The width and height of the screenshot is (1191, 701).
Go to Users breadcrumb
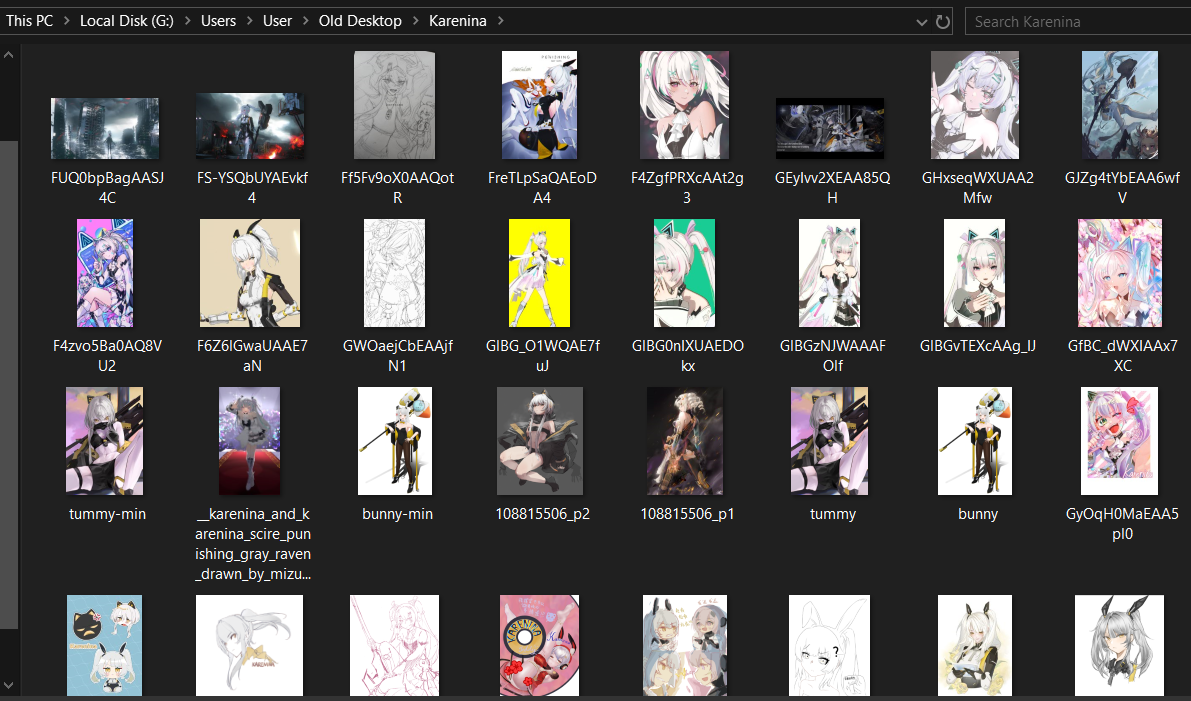[x=218, y=21]
